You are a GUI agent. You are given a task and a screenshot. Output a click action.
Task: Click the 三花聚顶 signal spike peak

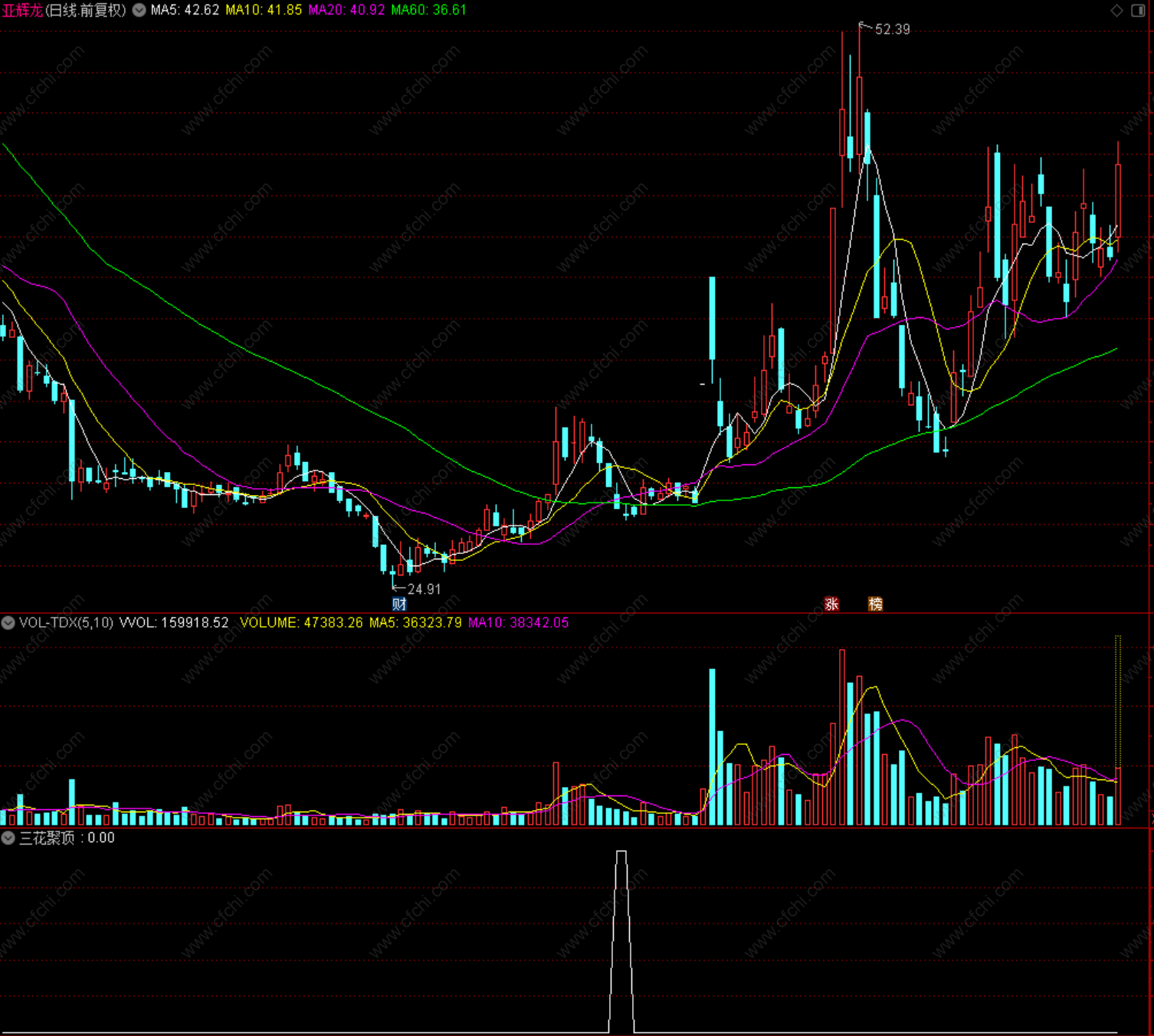point(621,852)
